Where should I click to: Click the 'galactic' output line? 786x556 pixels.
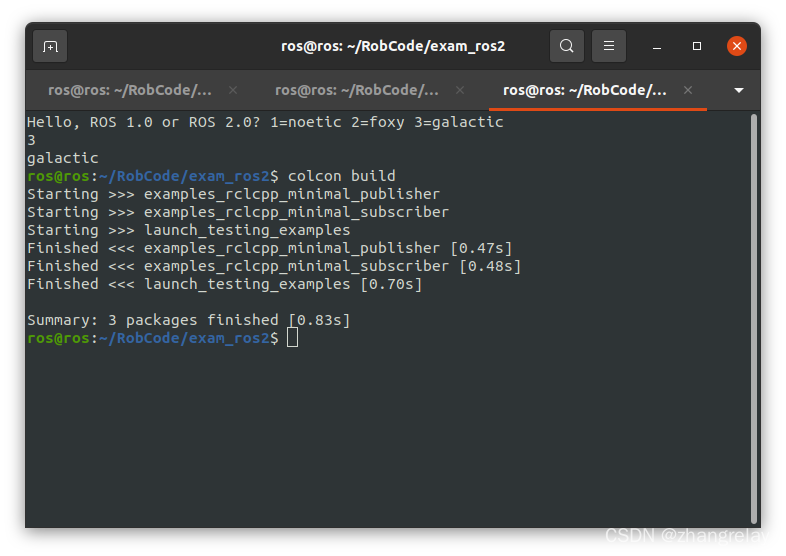pyautogui.click(x=63, y=158)
